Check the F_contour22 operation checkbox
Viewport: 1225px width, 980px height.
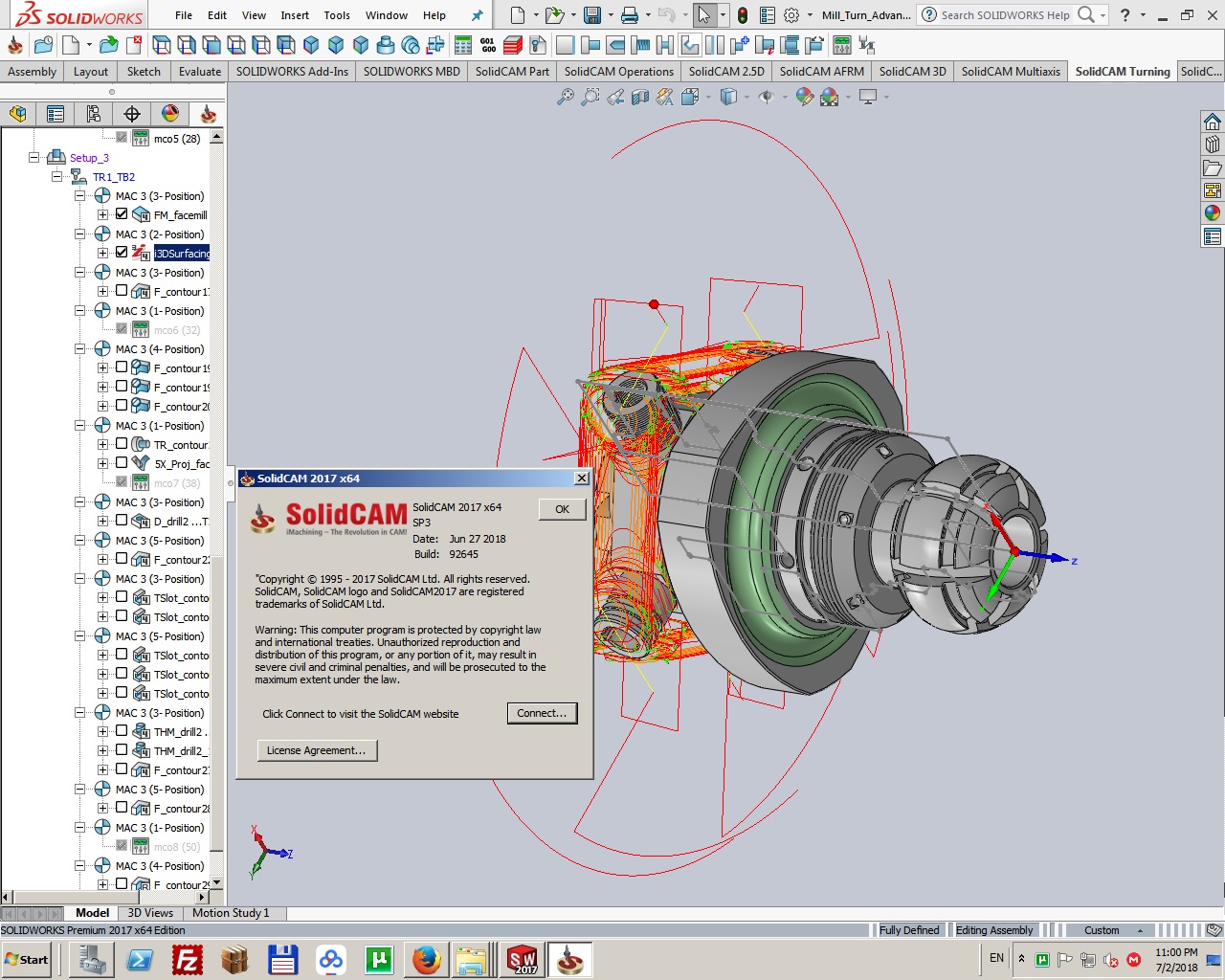(122, 559)
